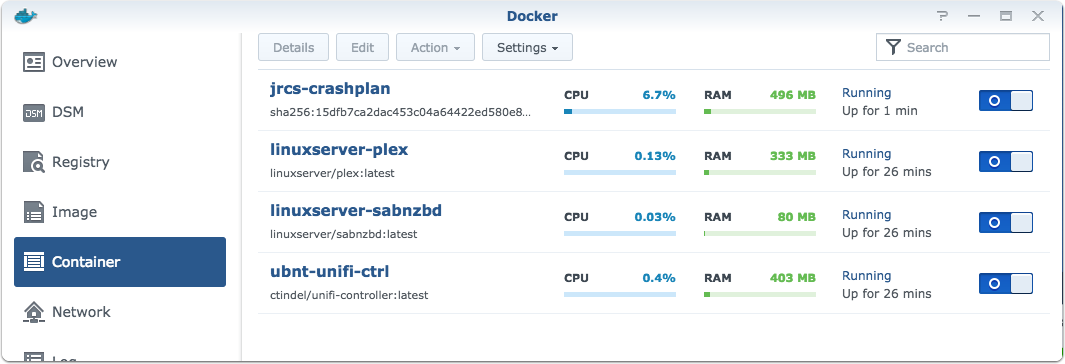This screenshot has width=1065, height=364.
Task: Select the Registry magnifier icon
Action: (x=34, y=162)
